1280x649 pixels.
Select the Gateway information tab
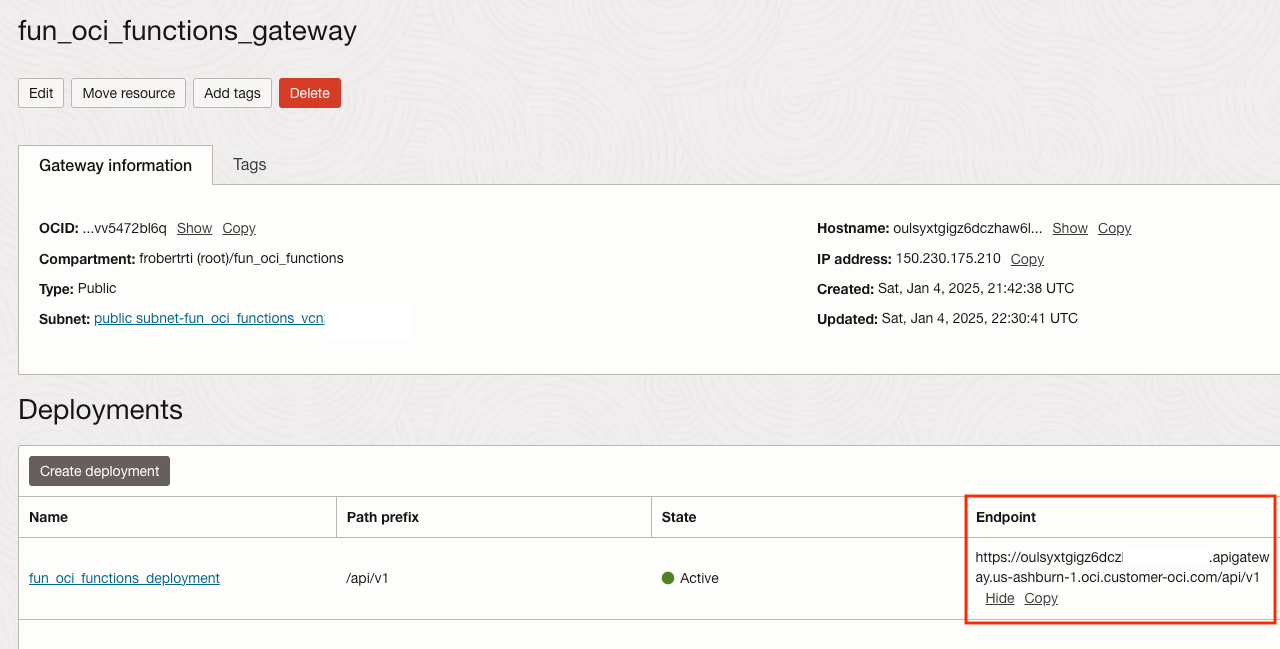tap(115, 165)
